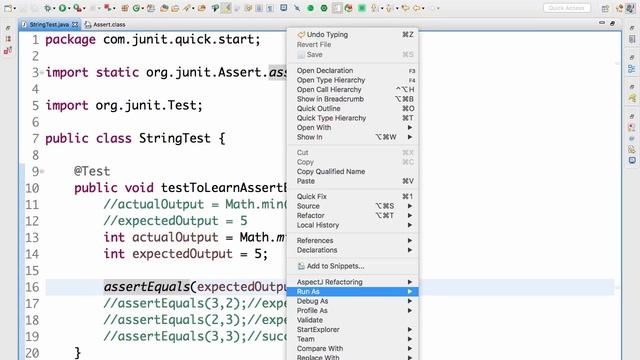The height and width of the screenshot is (360, 640).
Task: Open New Java Class dropdown arrow
Action: click(x=142, y=8)
